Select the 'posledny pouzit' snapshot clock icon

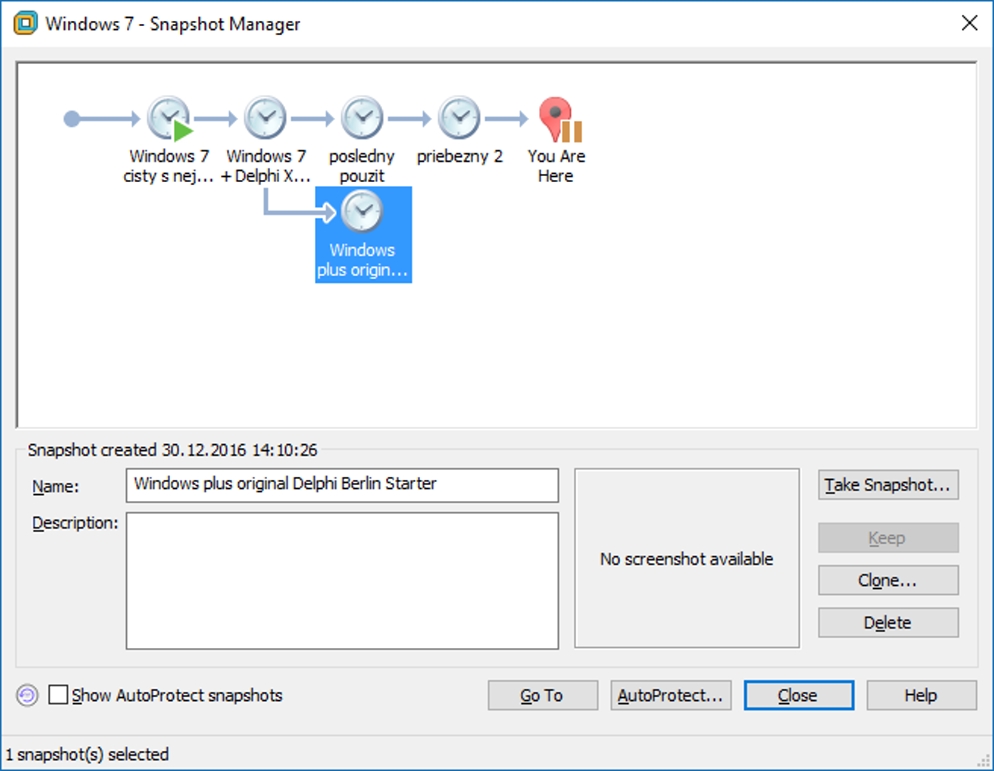coord(362,118)
